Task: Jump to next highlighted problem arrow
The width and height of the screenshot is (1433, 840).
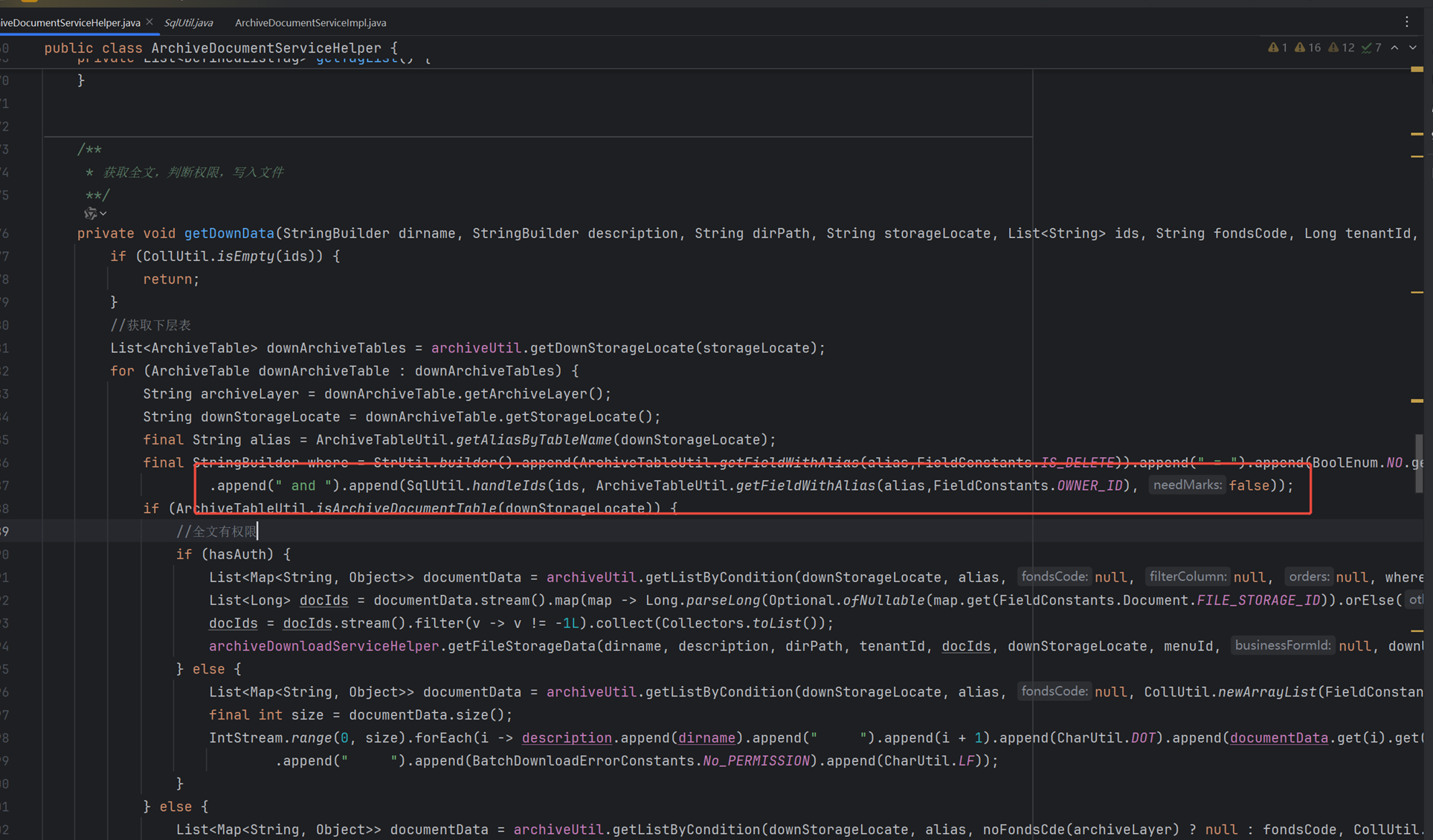Action: pos(1413,48)
